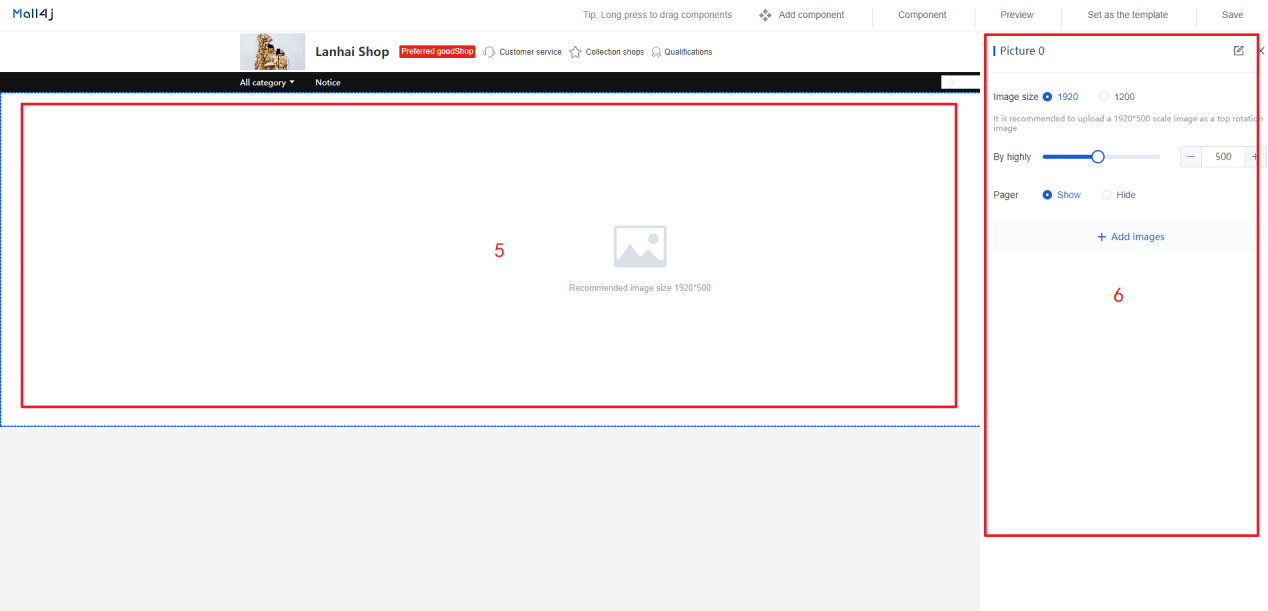Image resolution: width=1268 pixels, height=611 pixels.
Task: Click the image placeholder icon in the banner
Action: tap(640, 246)
